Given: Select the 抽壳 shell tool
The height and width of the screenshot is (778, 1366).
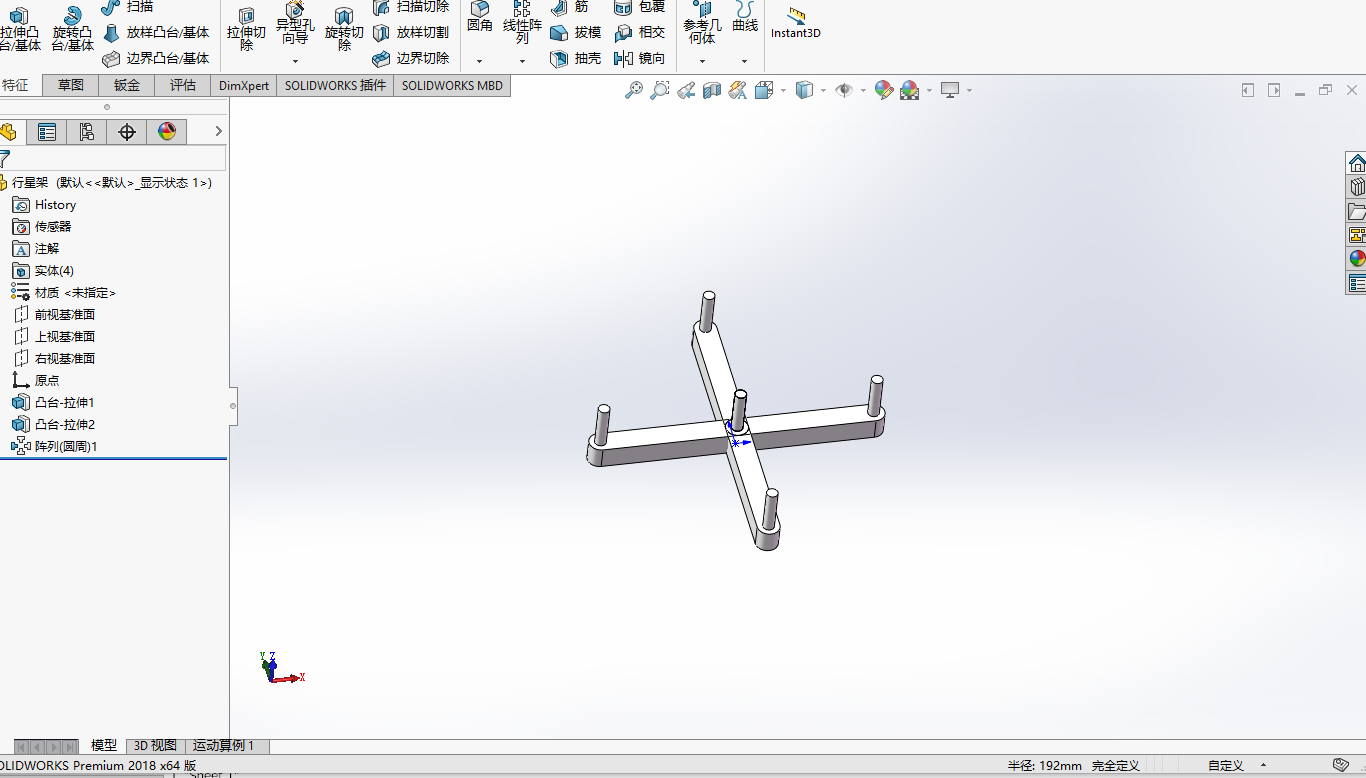Looking at the screenshot, I should click(576, 59).
